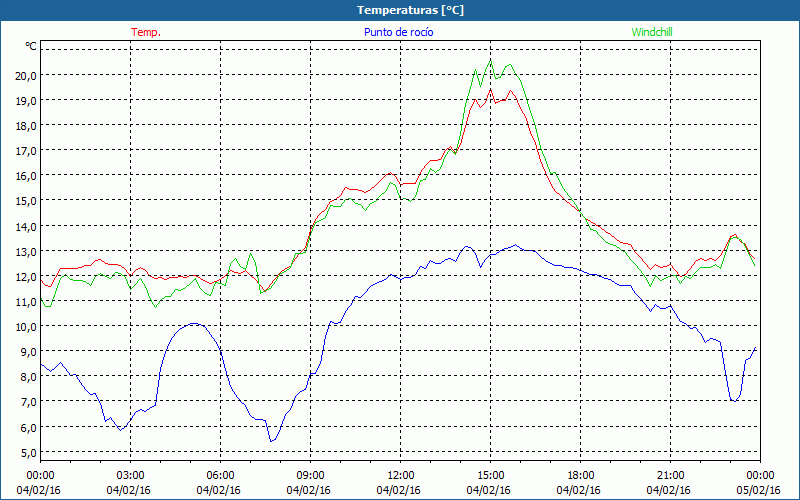The image size is (800, 500).
Task: Select the blue Punto de rocío legend label
Action: (x=398, y=32)
